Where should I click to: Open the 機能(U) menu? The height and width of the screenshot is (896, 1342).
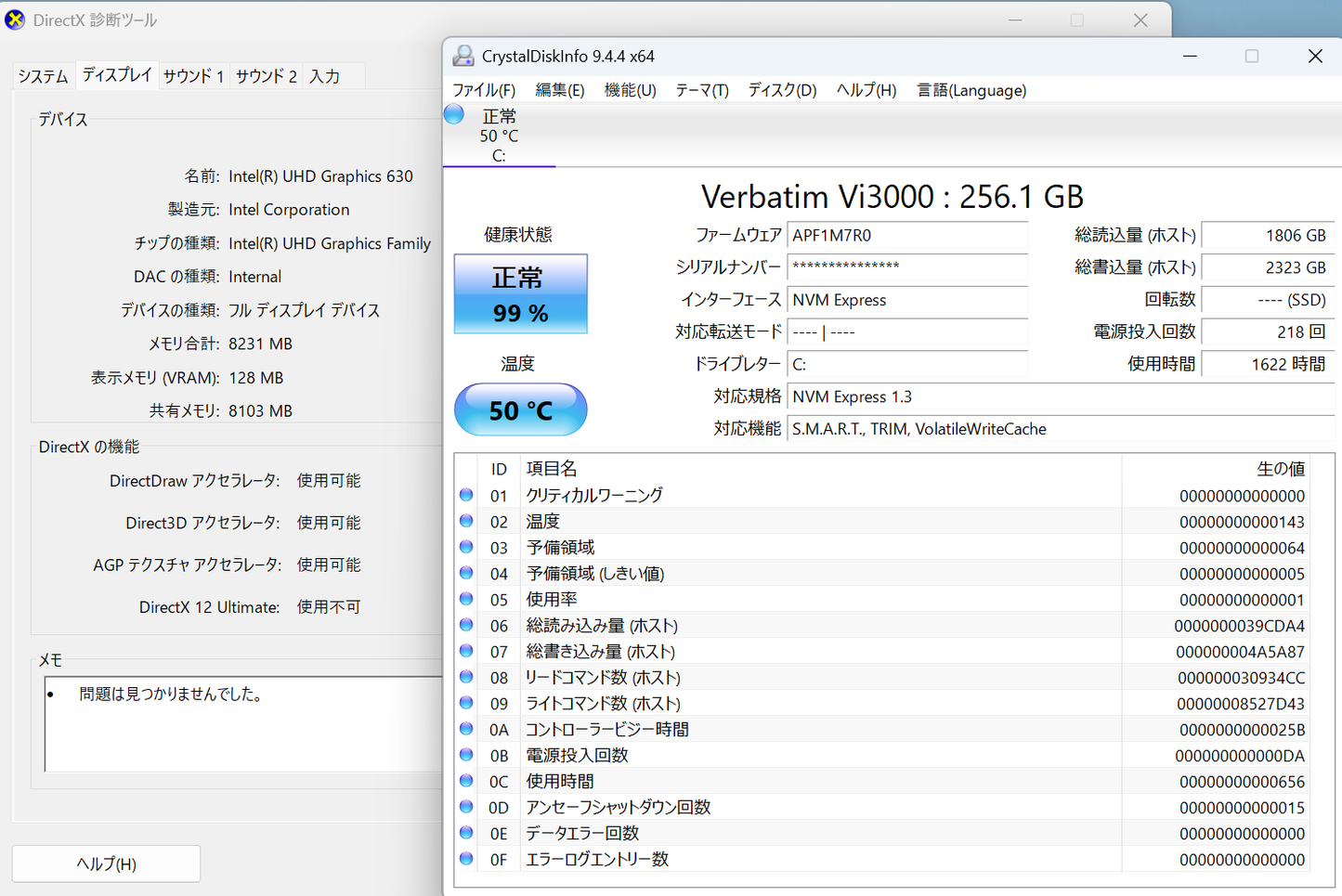pos(631,90)
